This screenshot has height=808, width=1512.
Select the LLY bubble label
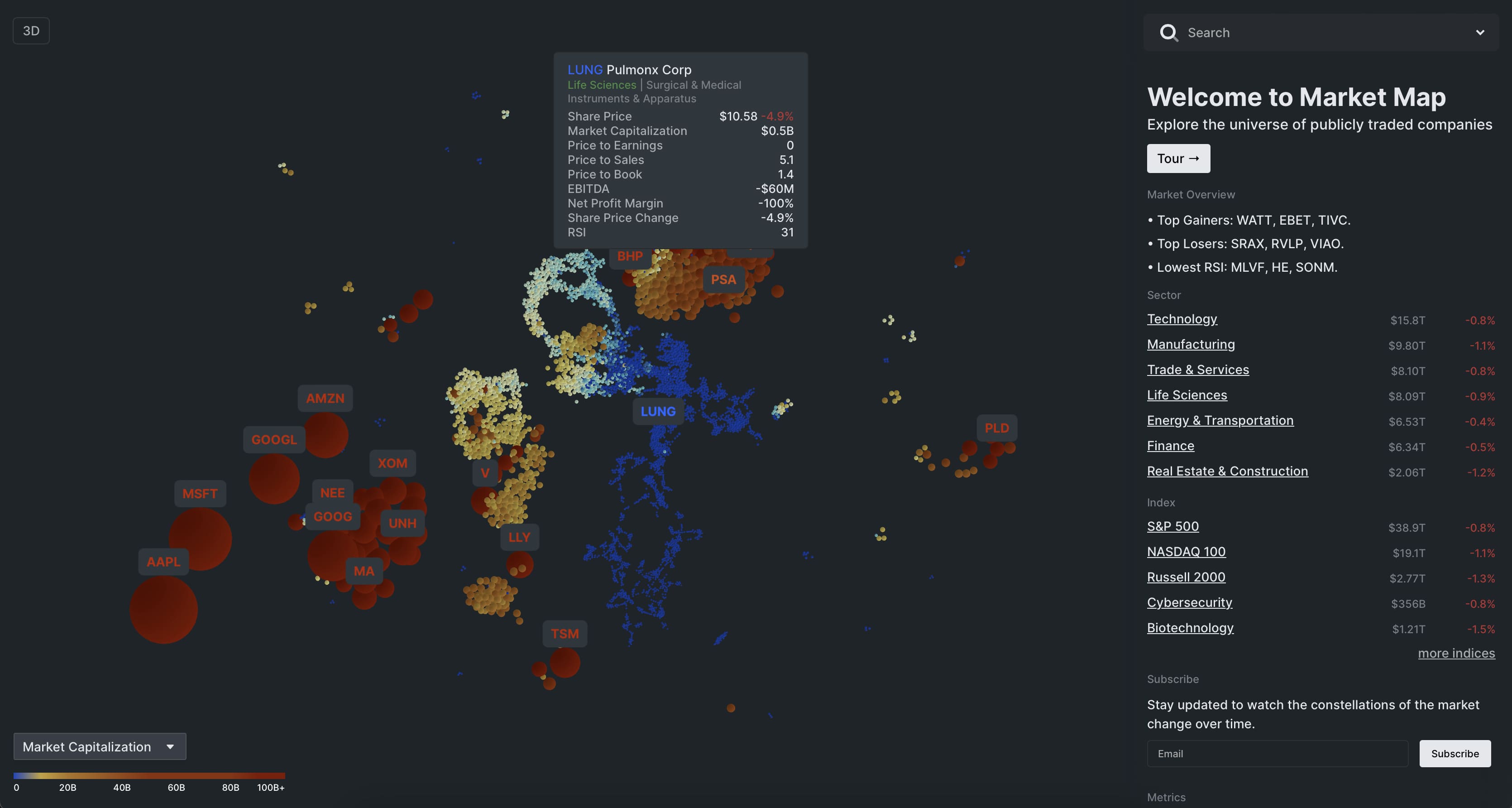pyautogui.click(x=519, y=537)
